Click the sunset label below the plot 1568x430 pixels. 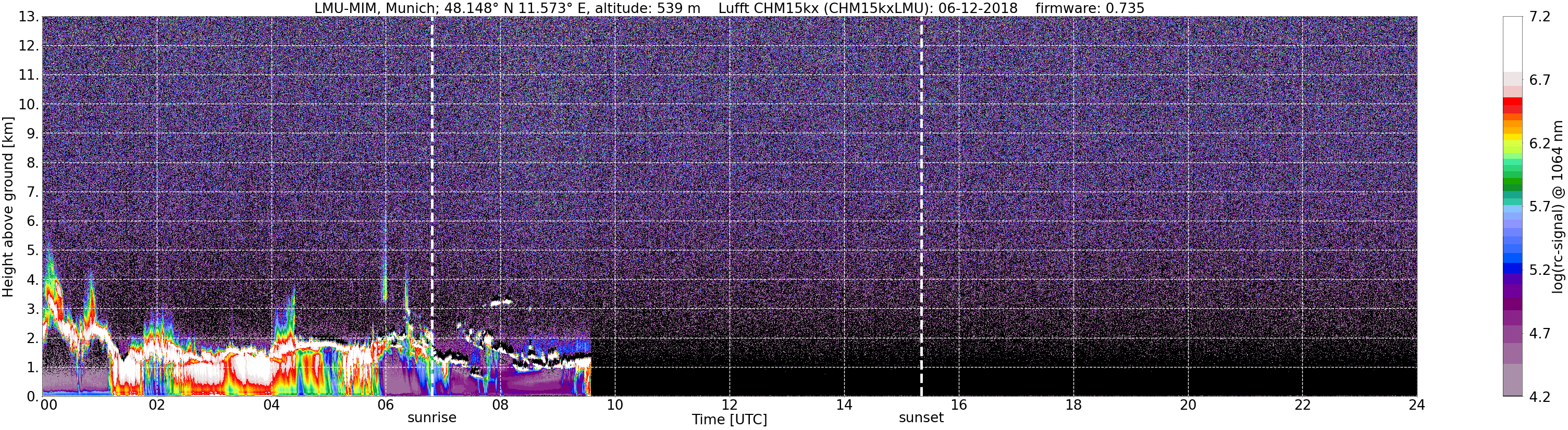point(921,418)
